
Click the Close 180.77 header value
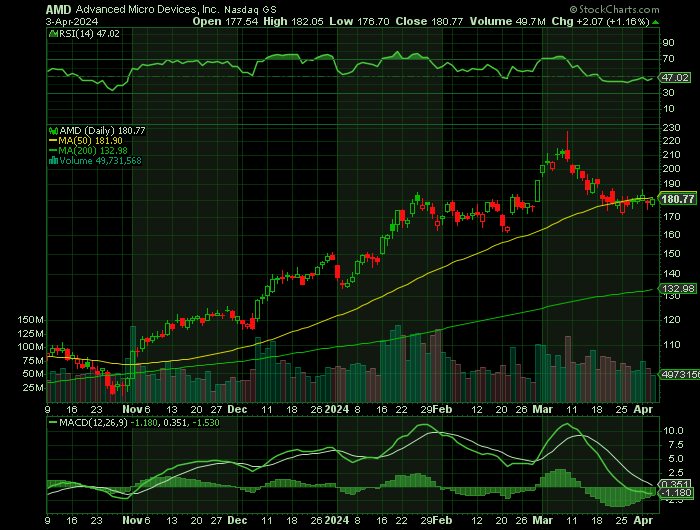point(429,21)
